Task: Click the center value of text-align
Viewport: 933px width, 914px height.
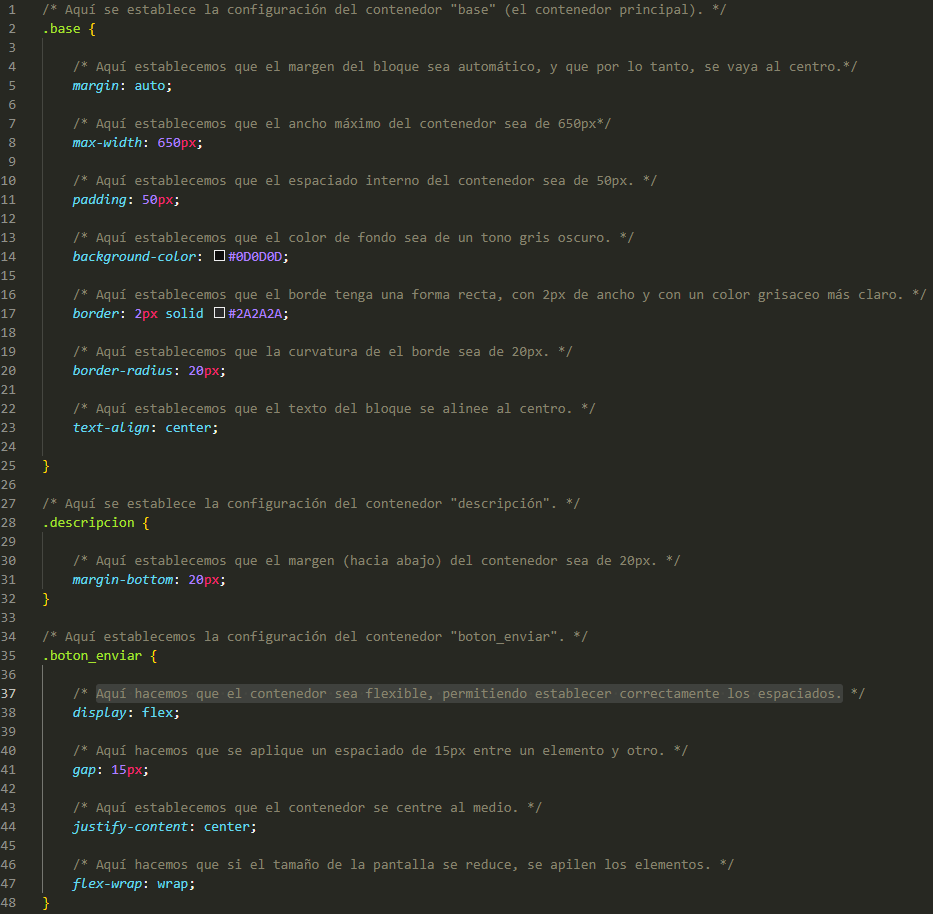Action: coord(188,428)
